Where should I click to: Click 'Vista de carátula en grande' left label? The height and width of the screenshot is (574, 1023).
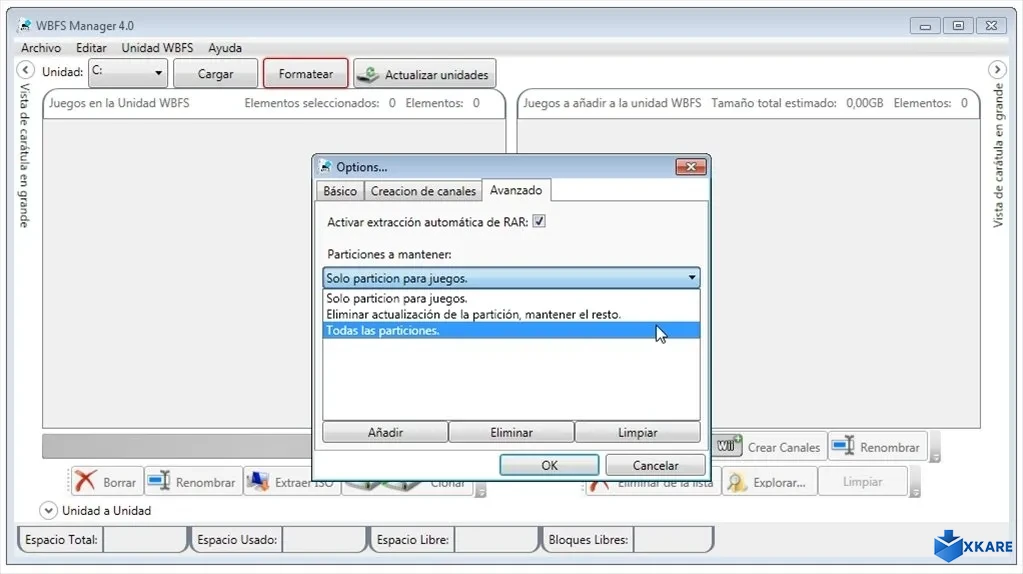click(x=24, y=155)
